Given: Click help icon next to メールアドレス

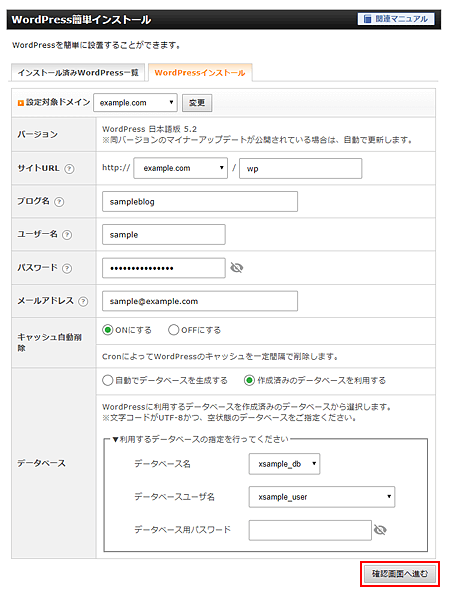Looking at the screenshot, I should tap(83, 302).
